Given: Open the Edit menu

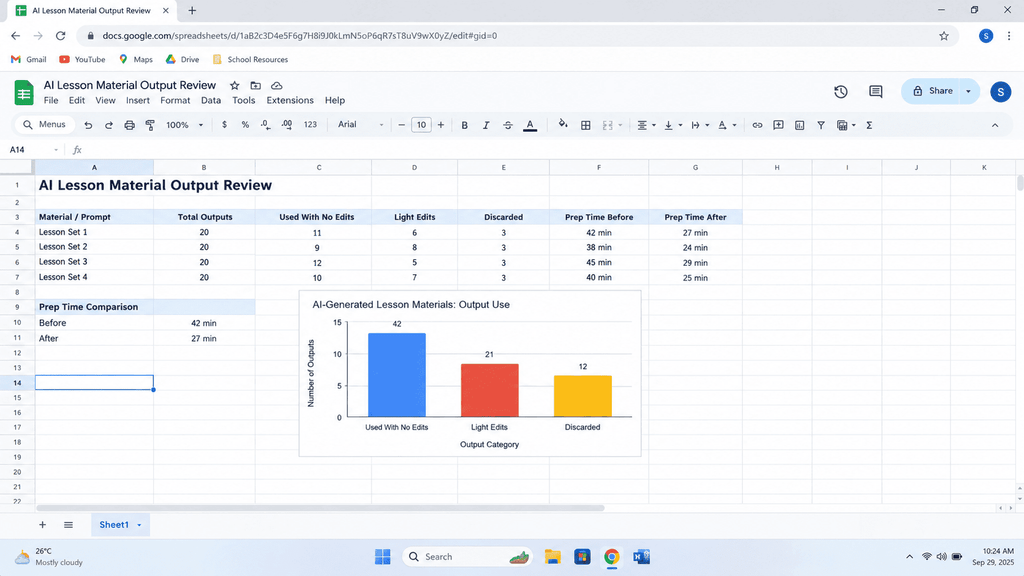Looking at the screenshot, I should 77,101.
